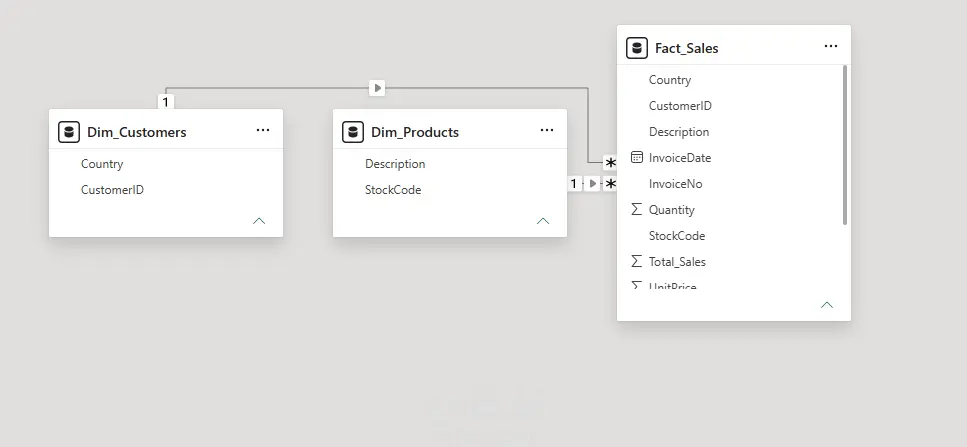Collapse the Fact_Sales table card

pos(827,305)
